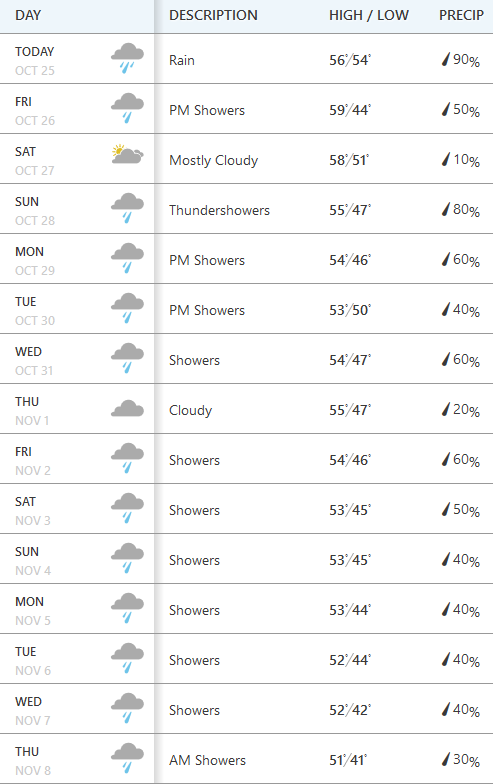Screen dimensions: 493x784
Task: Click the precip raindrop icon showing 10%
Action: pos(446,160)
